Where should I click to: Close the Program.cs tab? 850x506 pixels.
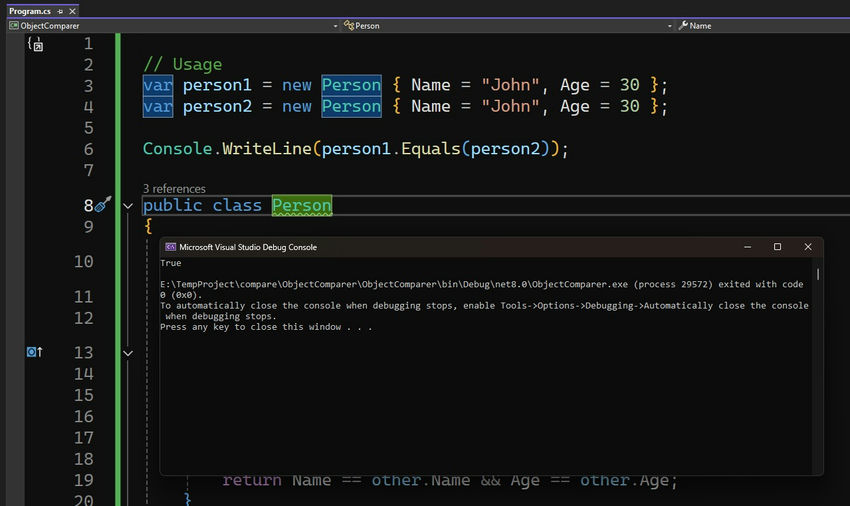pyautogui.click(x=73, y=11)
